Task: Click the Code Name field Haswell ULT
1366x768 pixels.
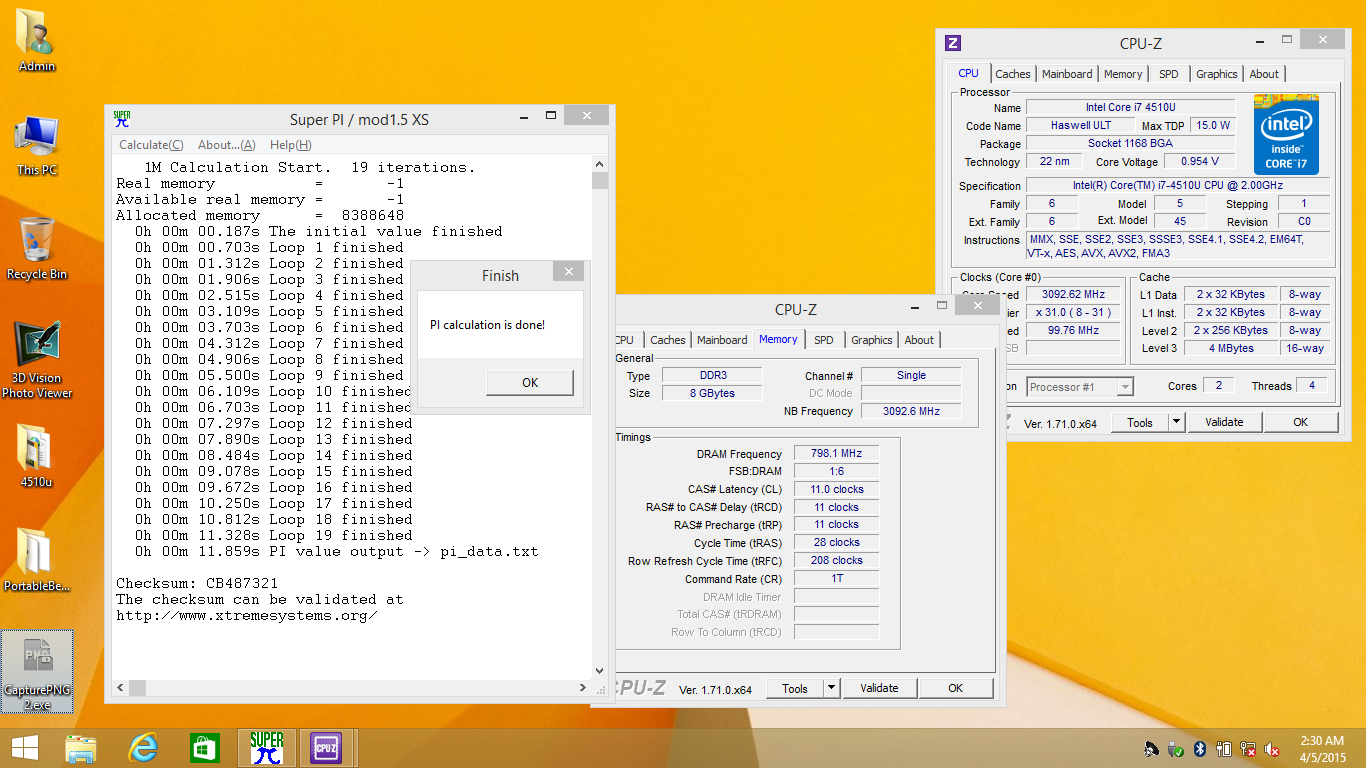Action: pos(1081,126)
